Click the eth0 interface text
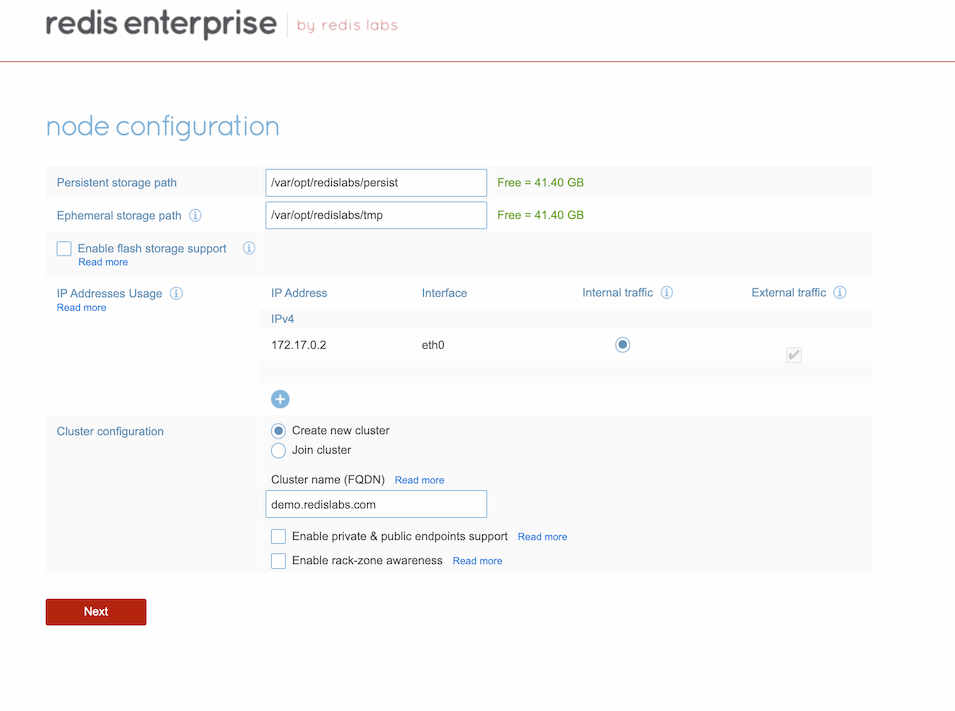Screen dimensions: 955x711 (433, 345)
